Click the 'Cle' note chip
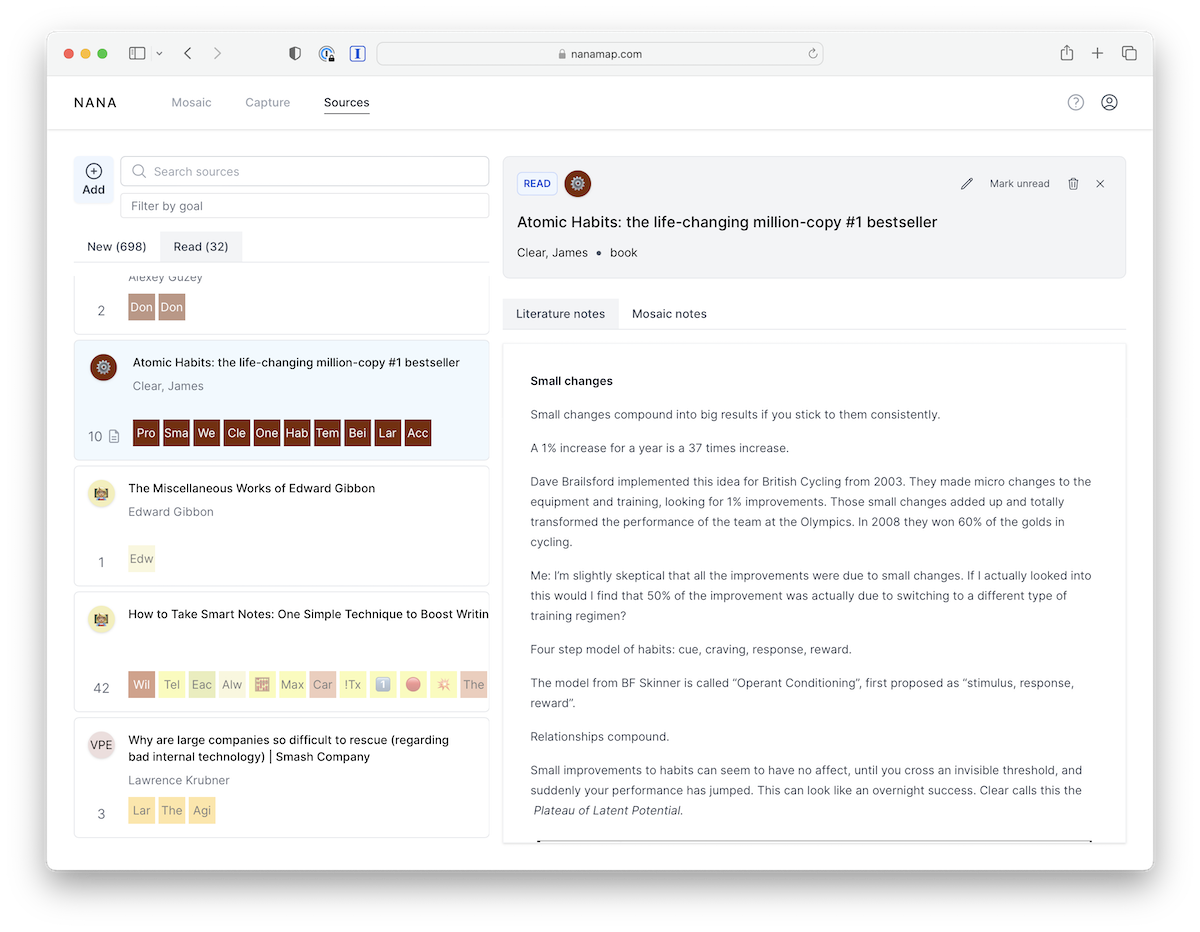The image size is (1200, 932). [237, 433]
